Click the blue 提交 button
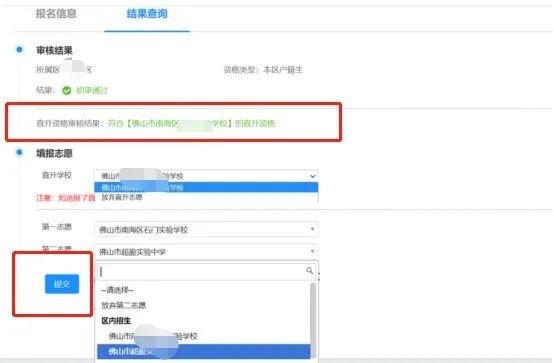This screenshot has height=363, width=554. coord(62,284)
